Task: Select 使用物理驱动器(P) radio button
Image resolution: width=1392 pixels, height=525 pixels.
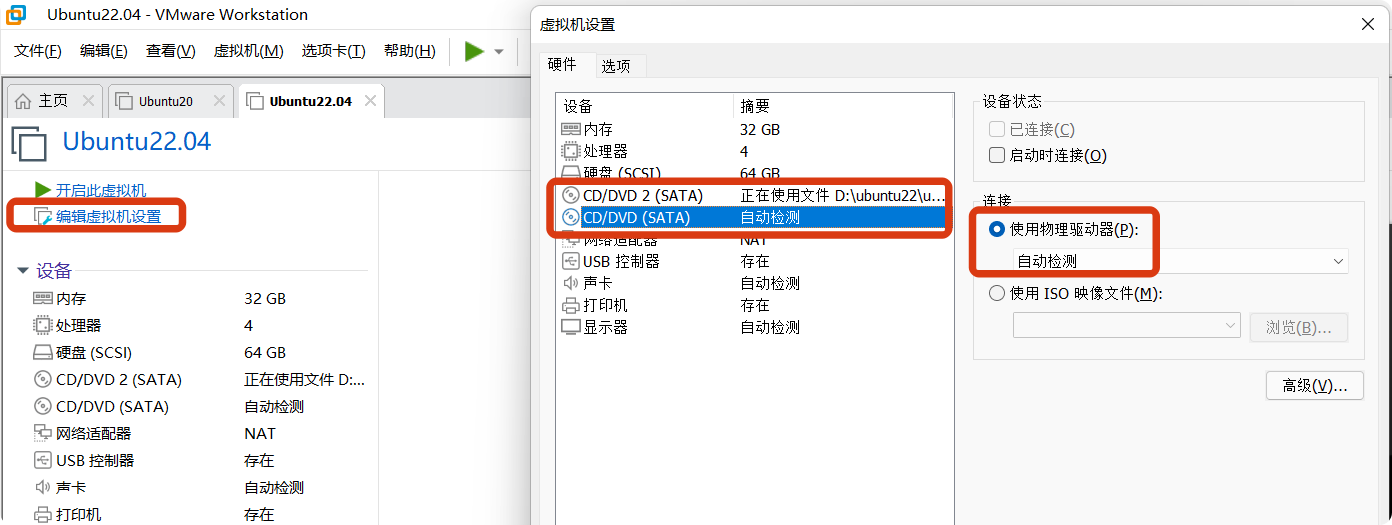Action: tap(996, 229)
